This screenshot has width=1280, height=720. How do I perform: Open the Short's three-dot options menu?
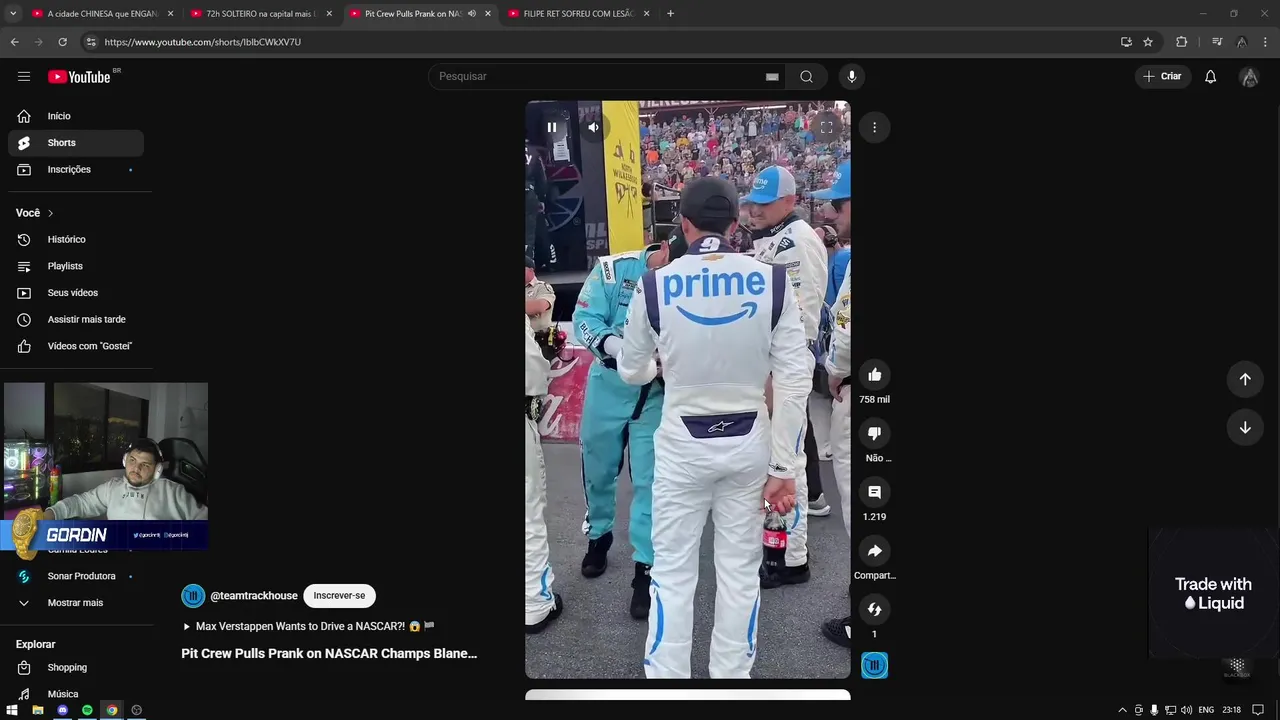874,127
